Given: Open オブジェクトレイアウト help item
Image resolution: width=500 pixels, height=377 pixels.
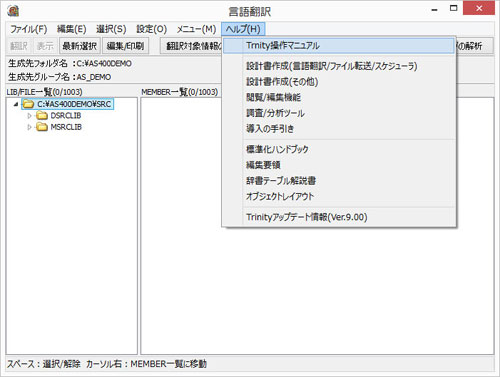Looking at the screenshot, I should coord(339,196).
